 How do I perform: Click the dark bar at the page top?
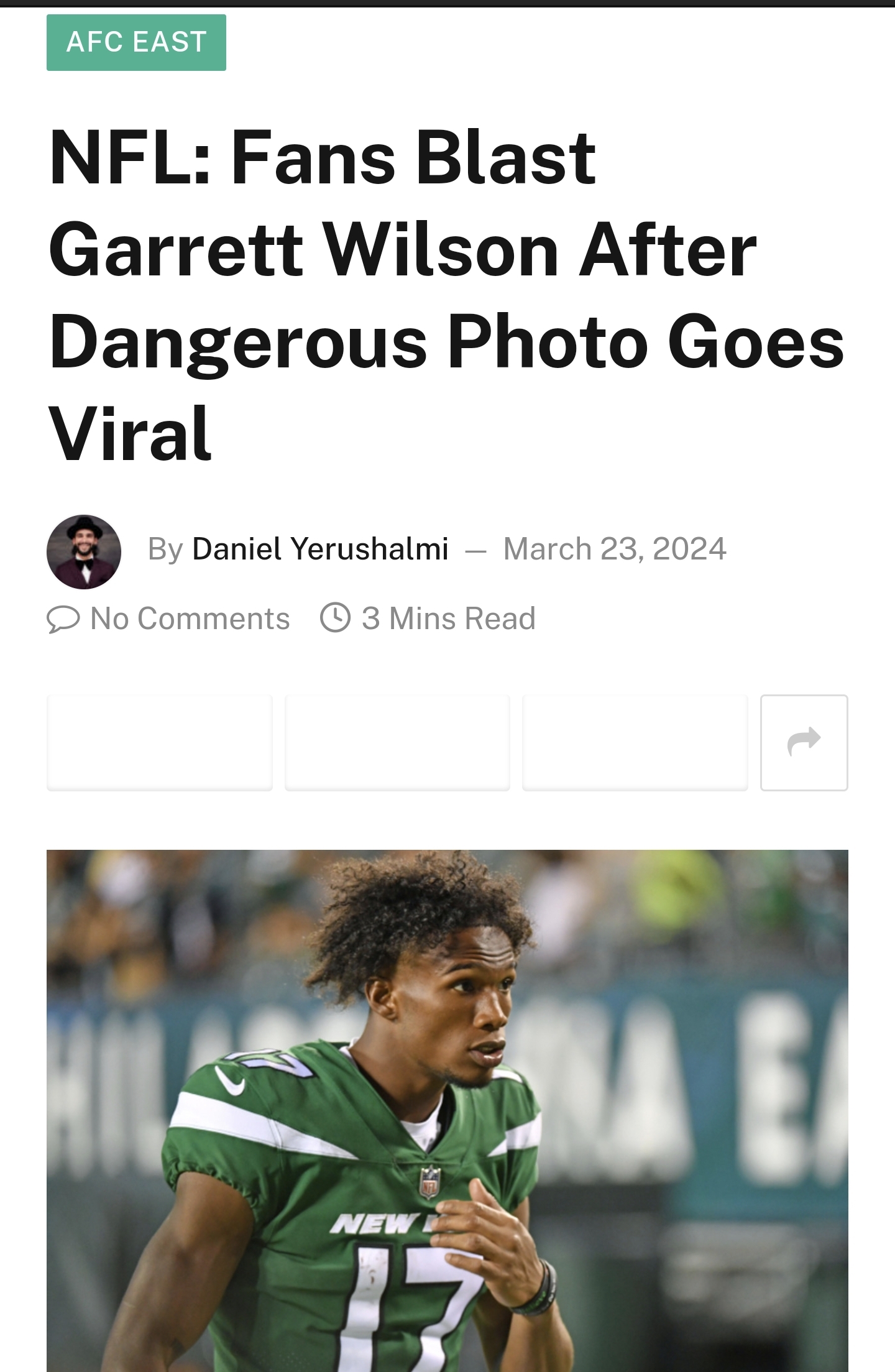coord(447,3)
